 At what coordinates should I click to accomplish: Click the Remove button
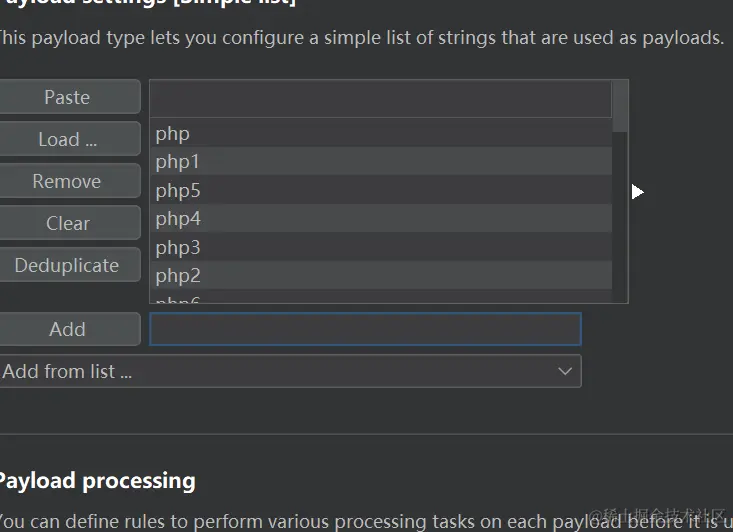point(69,181)
